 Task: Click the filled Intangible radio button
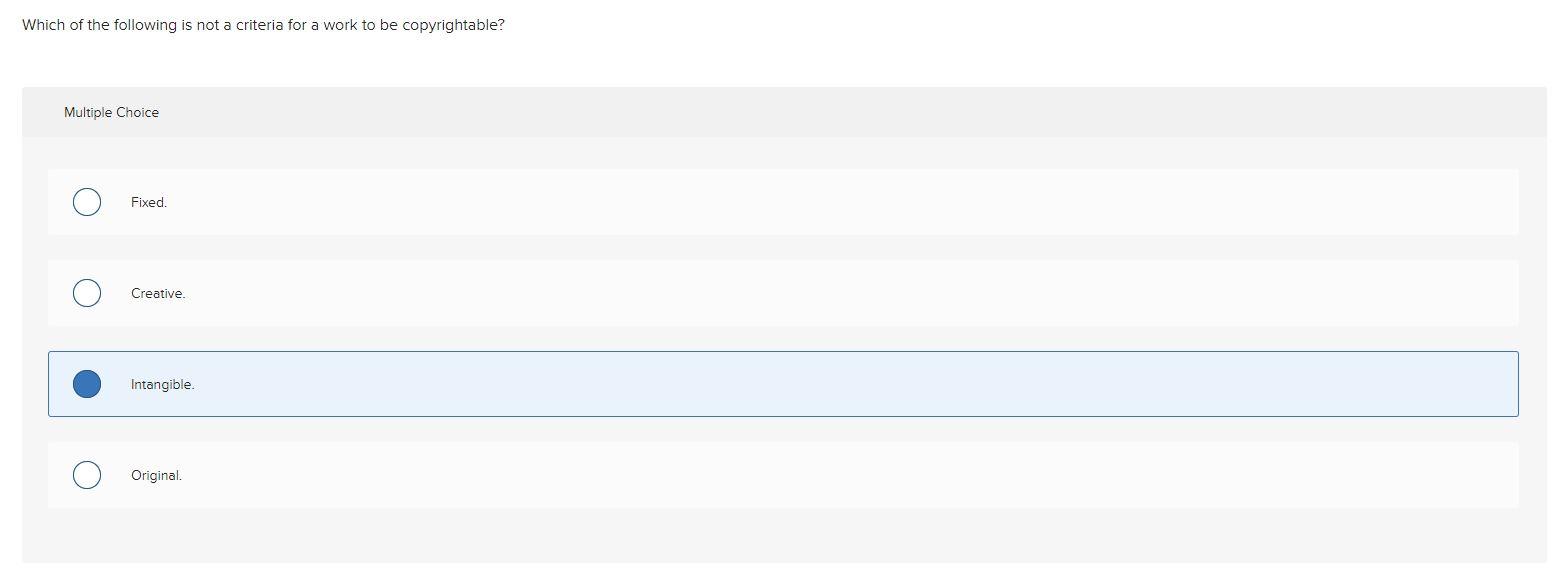[86, 383]
